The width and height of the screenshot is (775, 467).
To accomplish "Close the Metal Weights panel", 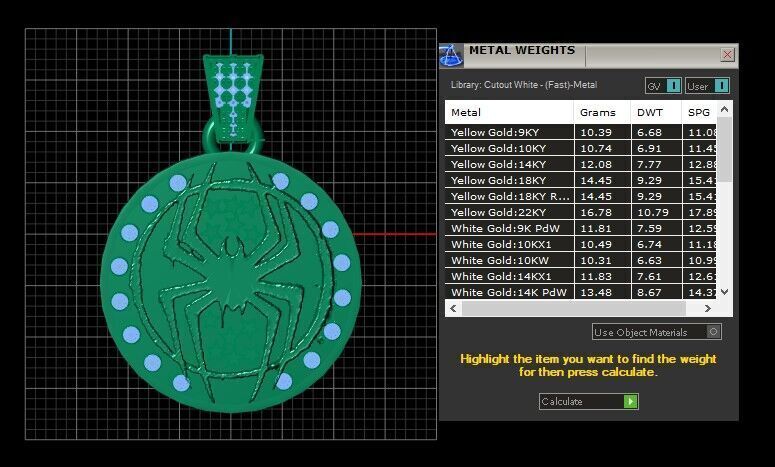I will 727,54.
